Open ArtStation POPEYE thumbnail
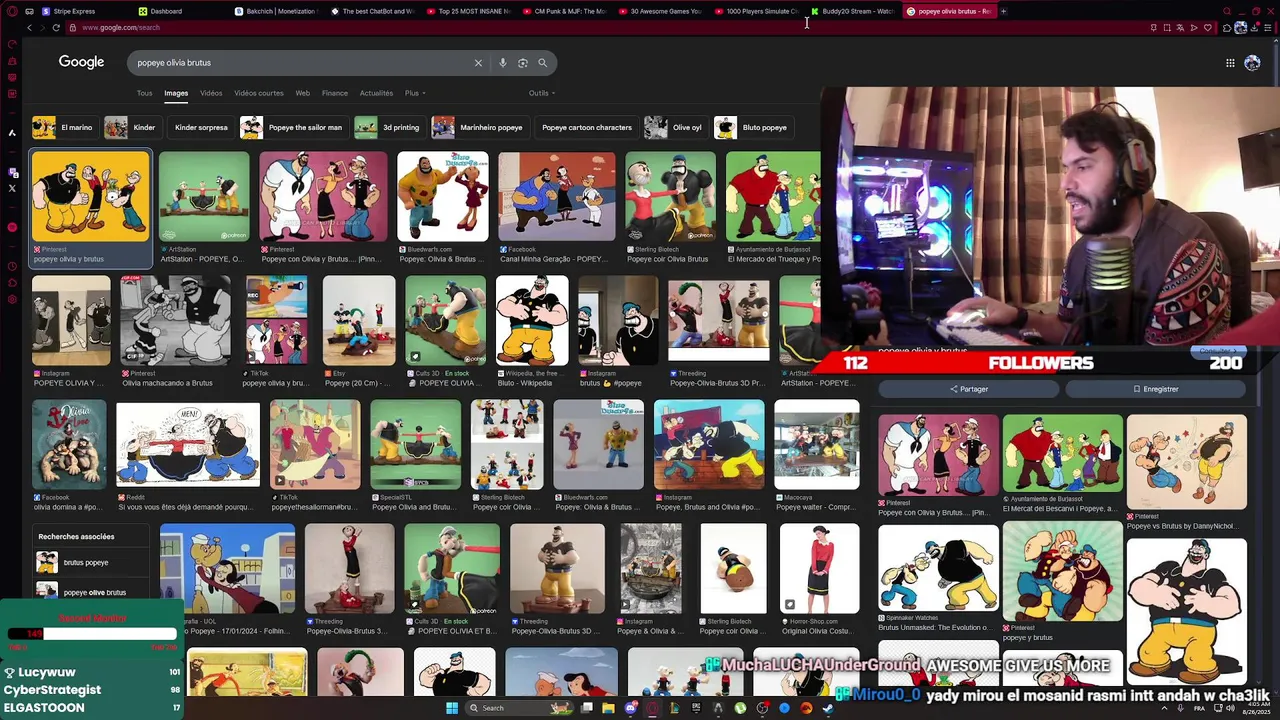1280x720 pixels. click(204, 197)
